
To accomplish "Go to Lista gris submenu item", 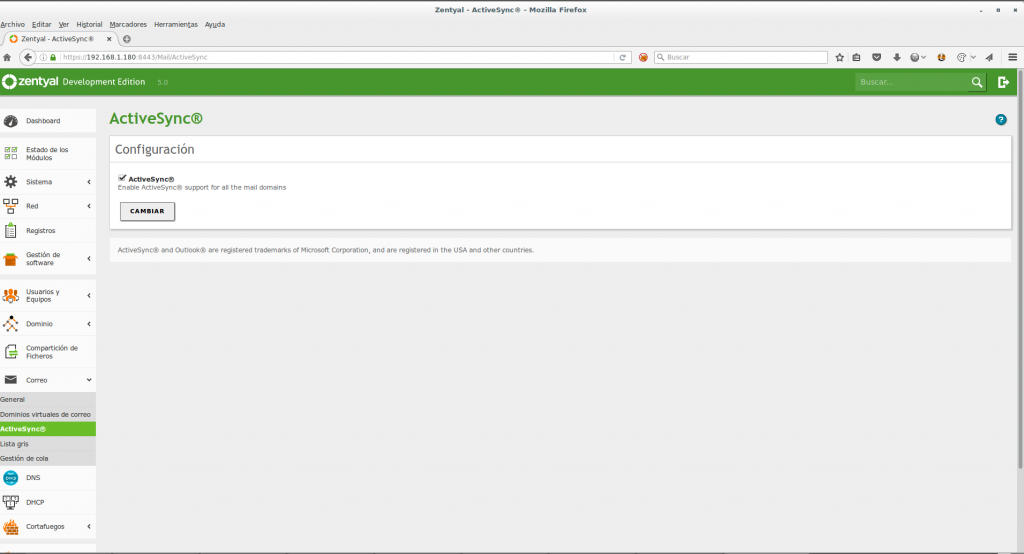I will point(15,443).
